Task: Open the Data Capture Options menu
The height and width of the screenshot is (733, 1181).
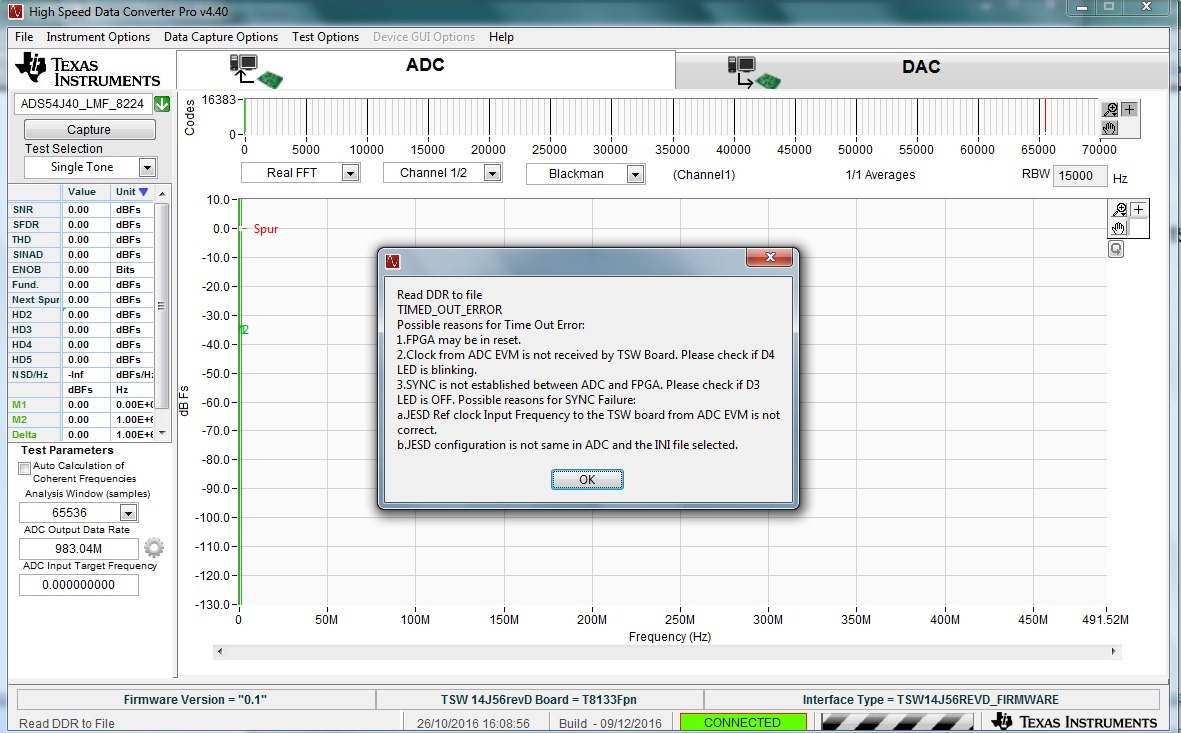Action: click(x=221, y=37)
